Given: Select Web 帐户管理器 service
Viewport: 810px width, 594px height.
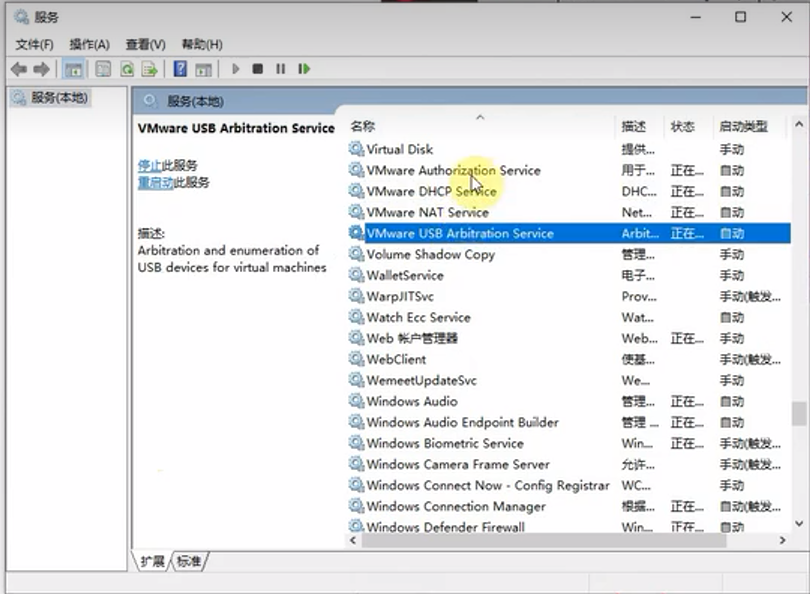Looking at the screenshot, I should point(568,338).
